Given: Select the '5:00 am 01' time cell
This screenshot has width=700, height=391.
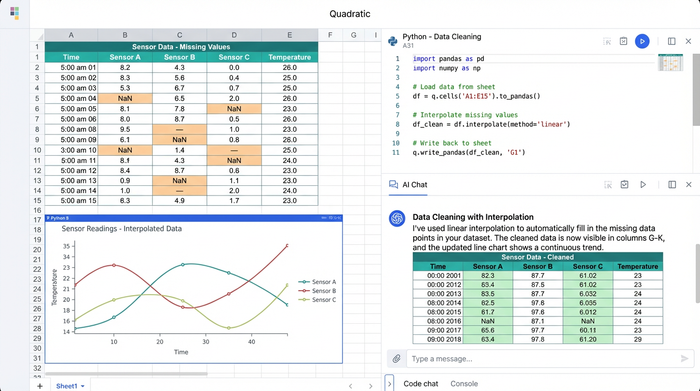Looking at the screenshot, I should point(71,67).
